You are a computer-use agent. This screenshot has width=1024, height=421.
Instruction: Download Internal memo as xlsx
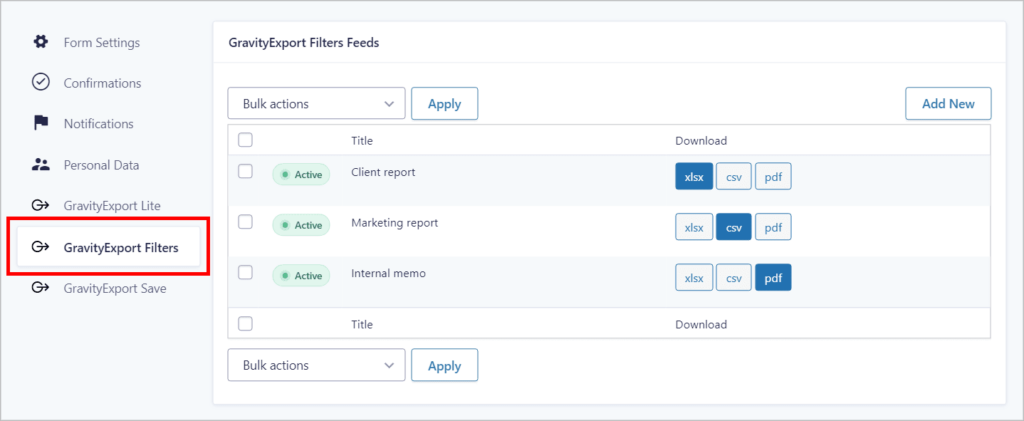click(x=694, y=277)
